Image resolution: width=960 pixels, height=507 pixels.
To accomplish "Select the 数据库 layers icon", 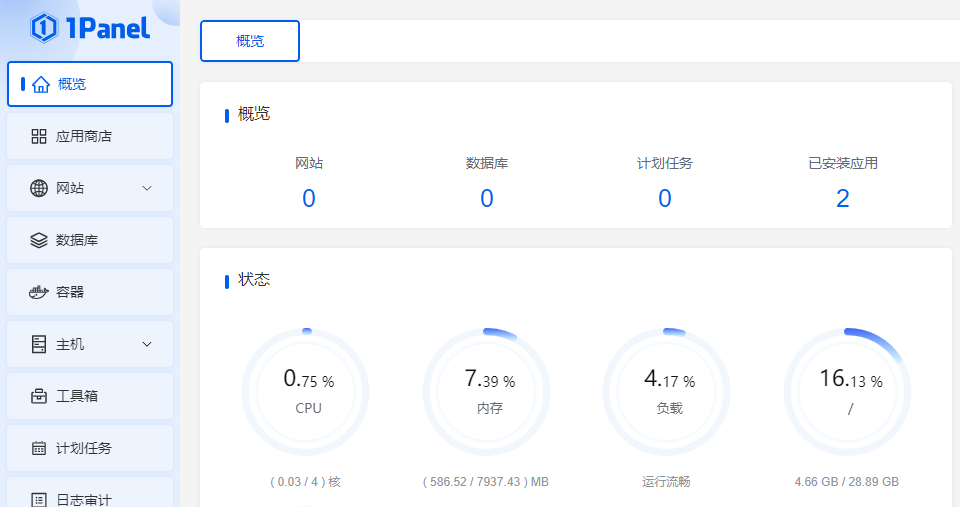I will pyautogui.click(x=39, y=240).
